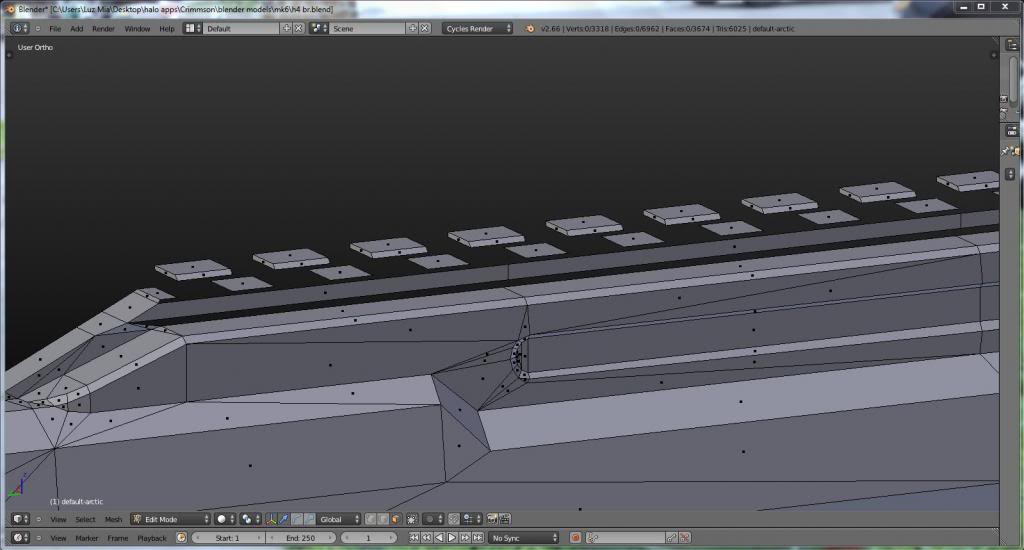
Task: Open the Cycles Render engine dropdown
Action: pyautogui.click(x=478, y=28)
